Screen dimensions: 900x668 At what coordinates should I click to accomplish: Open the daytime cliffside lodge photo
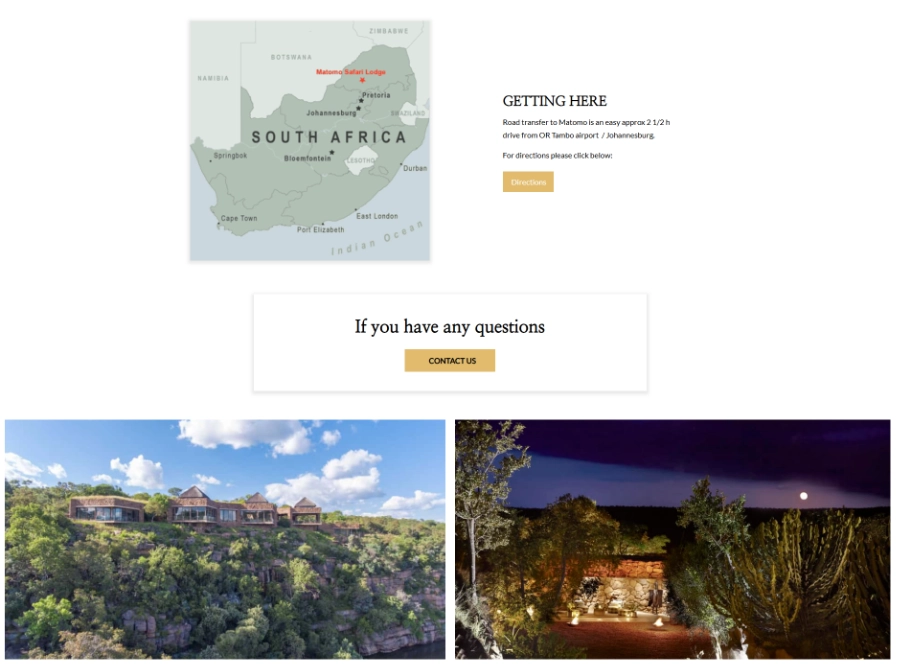225,539
